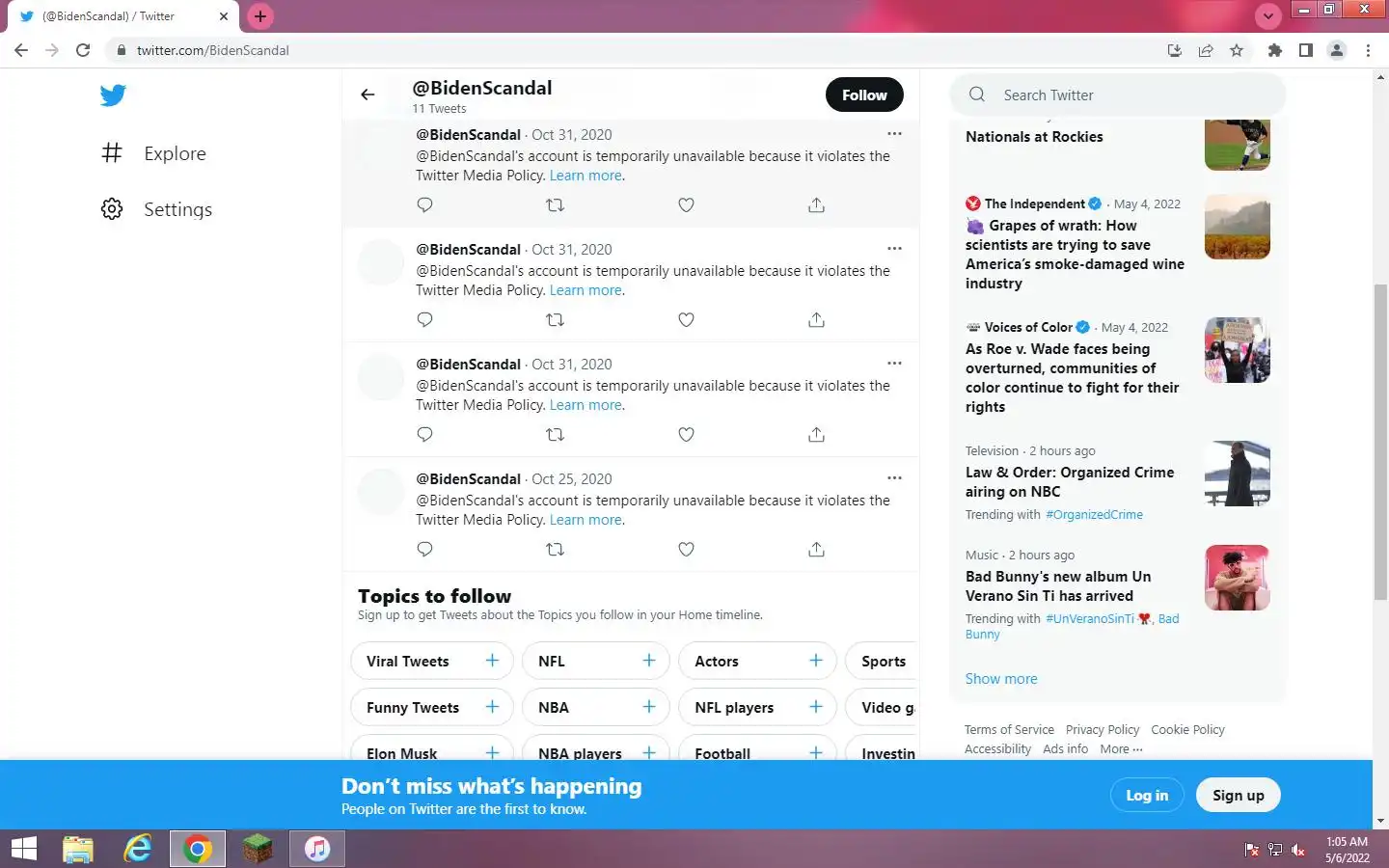This screenshot has width=1389, height=868.
Task: Open Minecraft from the taskbar
Action: (258, 849)
